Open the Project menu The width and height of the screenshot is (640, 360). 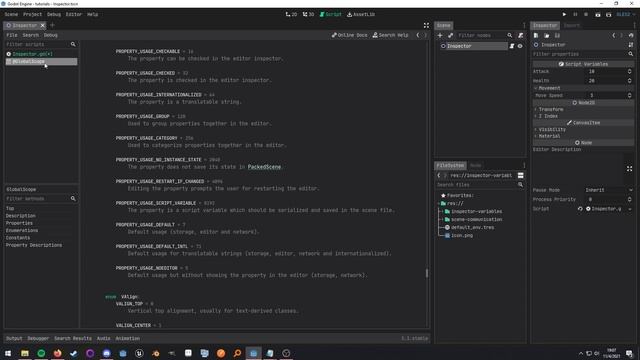32,14
